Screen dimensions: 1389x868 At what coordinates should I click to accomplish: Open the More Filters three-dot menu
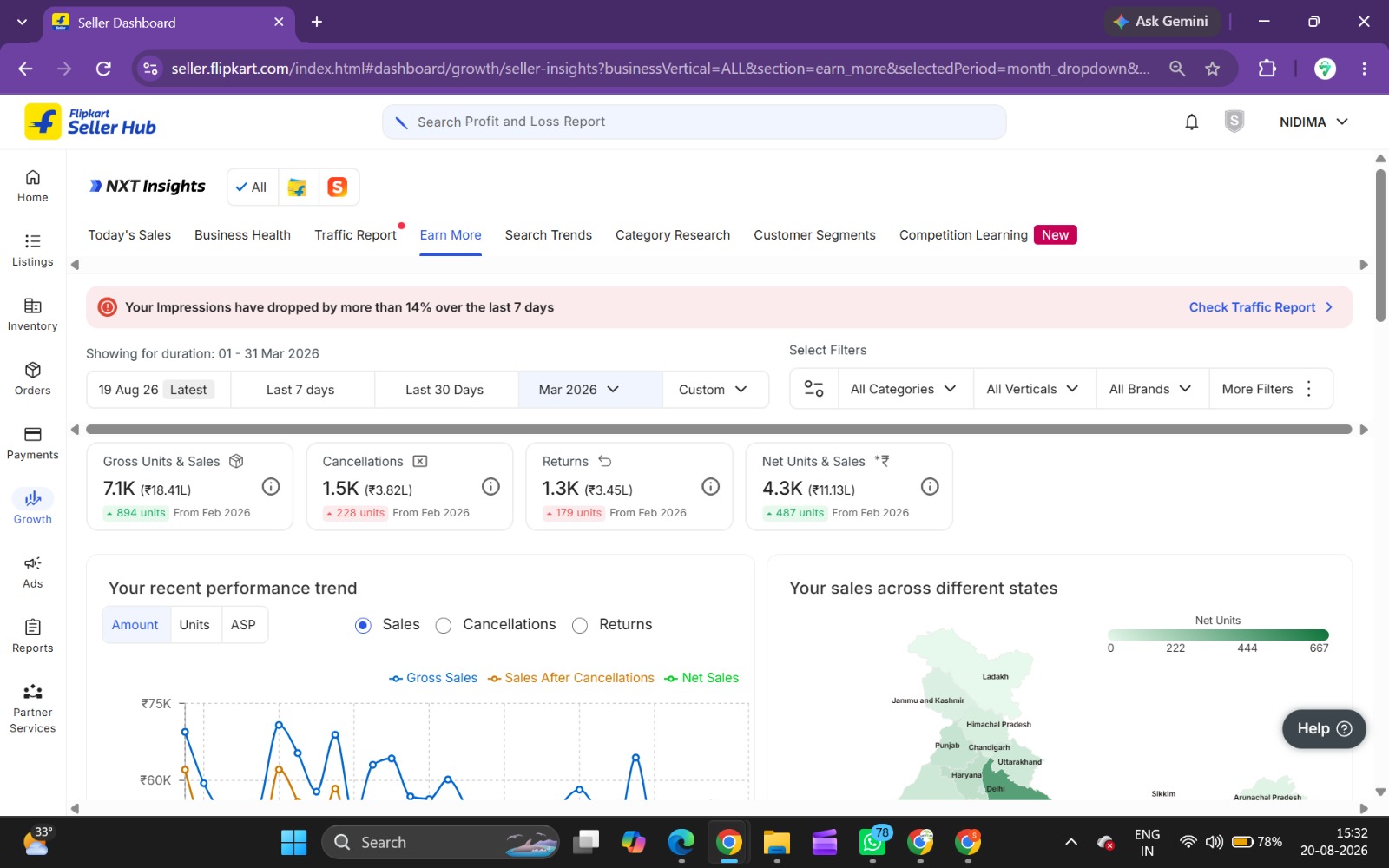[x=1308, y=389]
